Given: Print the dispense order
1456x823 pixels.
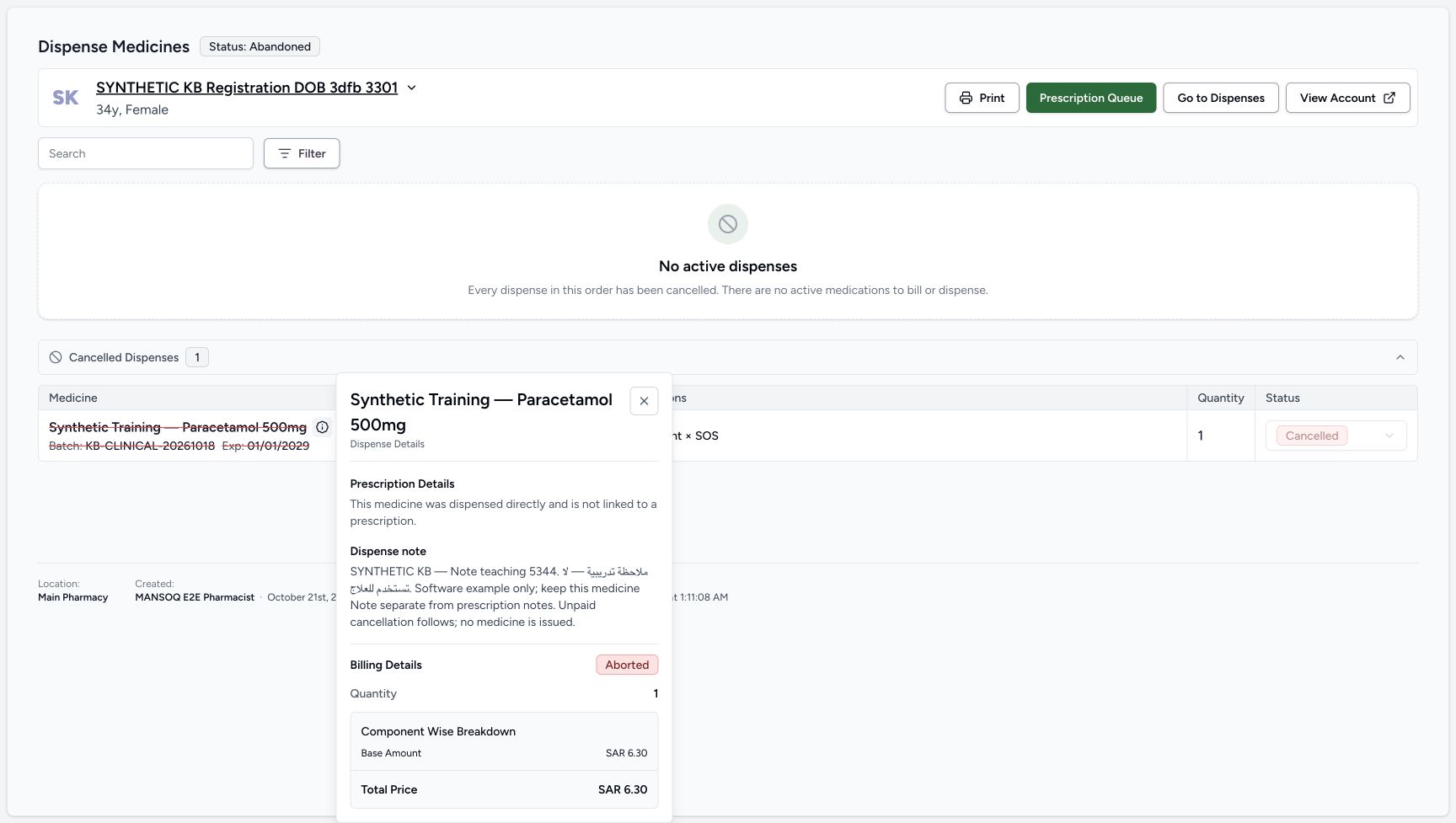Looking at the screenshot, I should pyautogui.click(x=982, y=98).
